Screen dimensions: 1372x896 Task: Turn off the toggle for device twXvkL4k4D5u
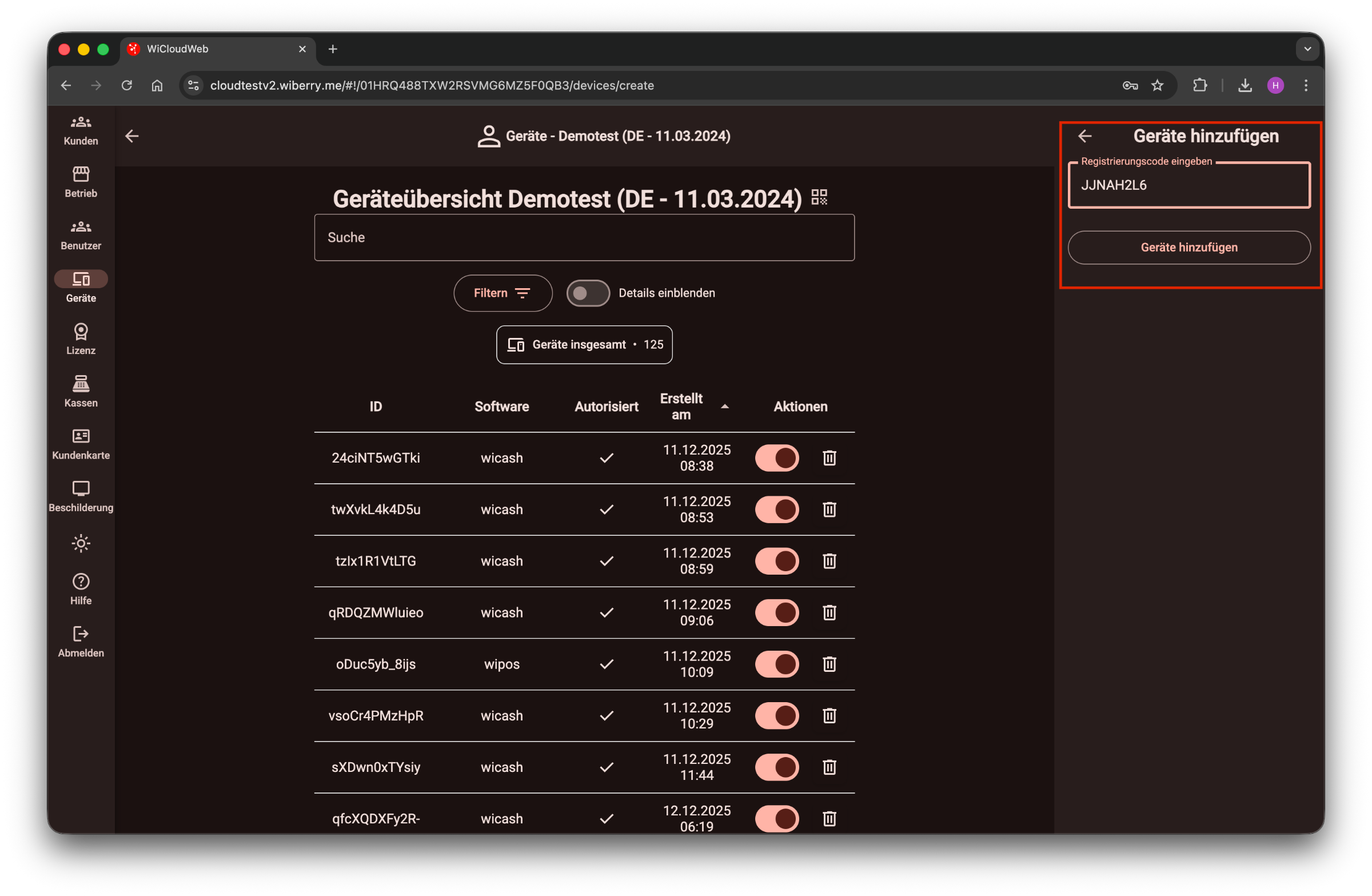[x=776, y=509]
